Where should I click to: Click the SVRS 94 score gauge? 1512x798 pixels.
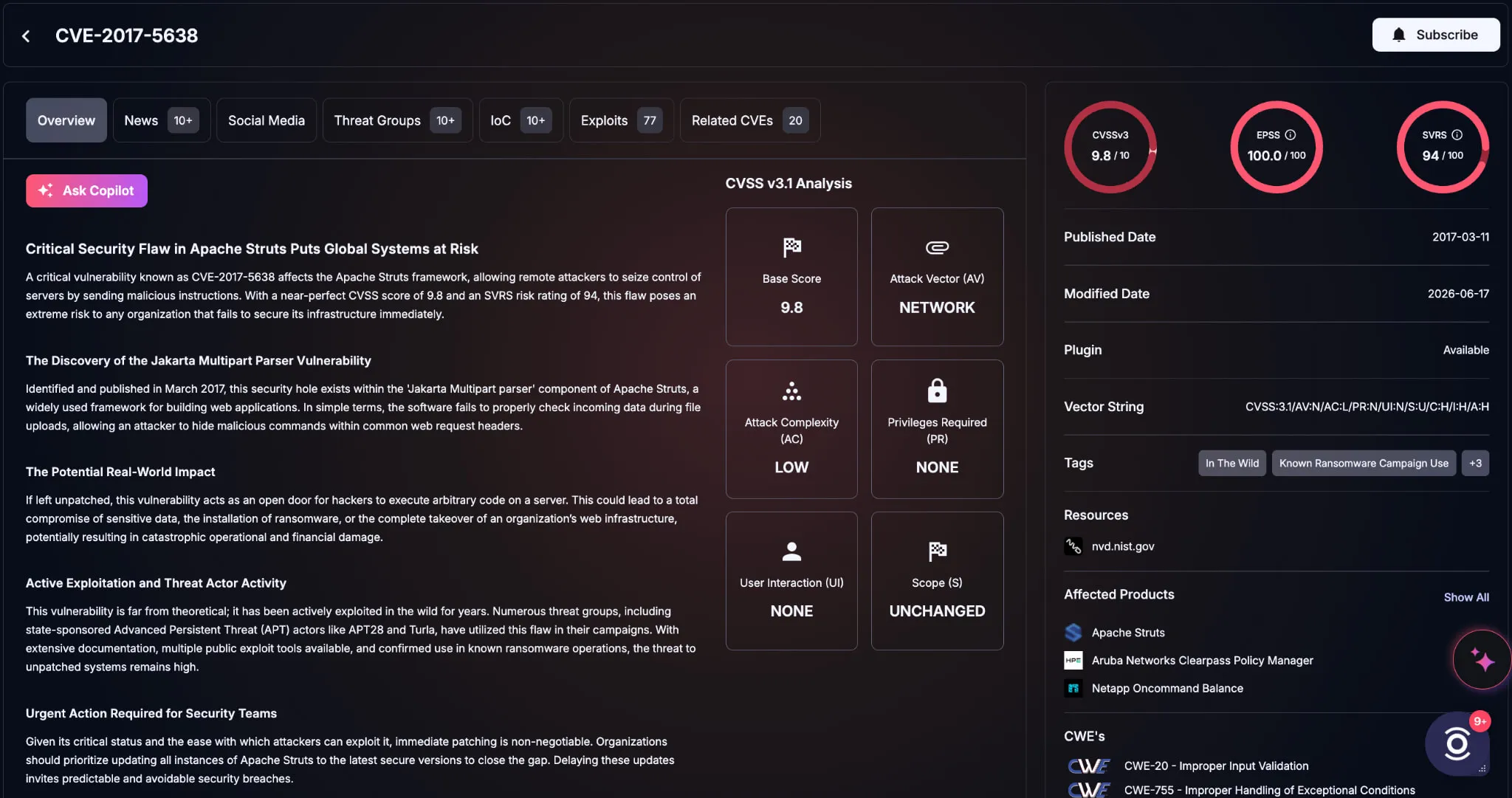click(x=1443, y=147)
